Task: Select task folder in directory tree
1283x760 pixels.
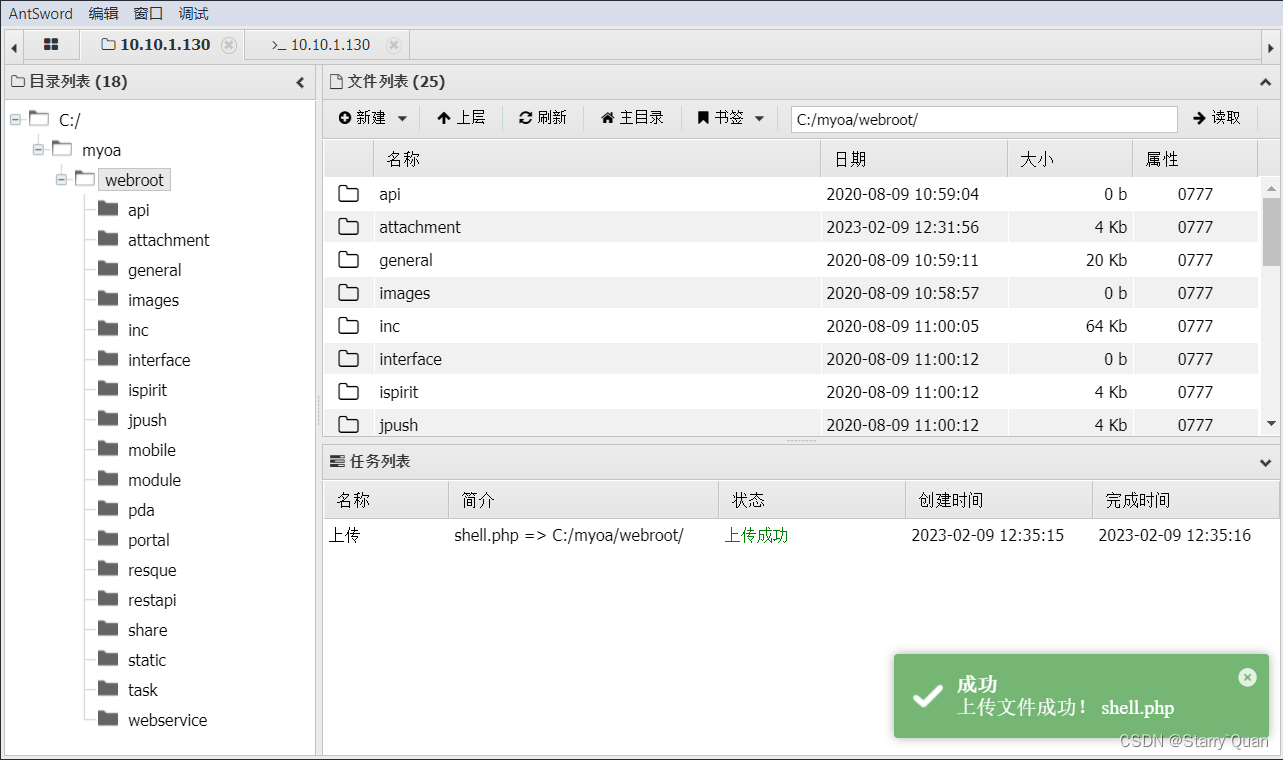Action: 142,690
